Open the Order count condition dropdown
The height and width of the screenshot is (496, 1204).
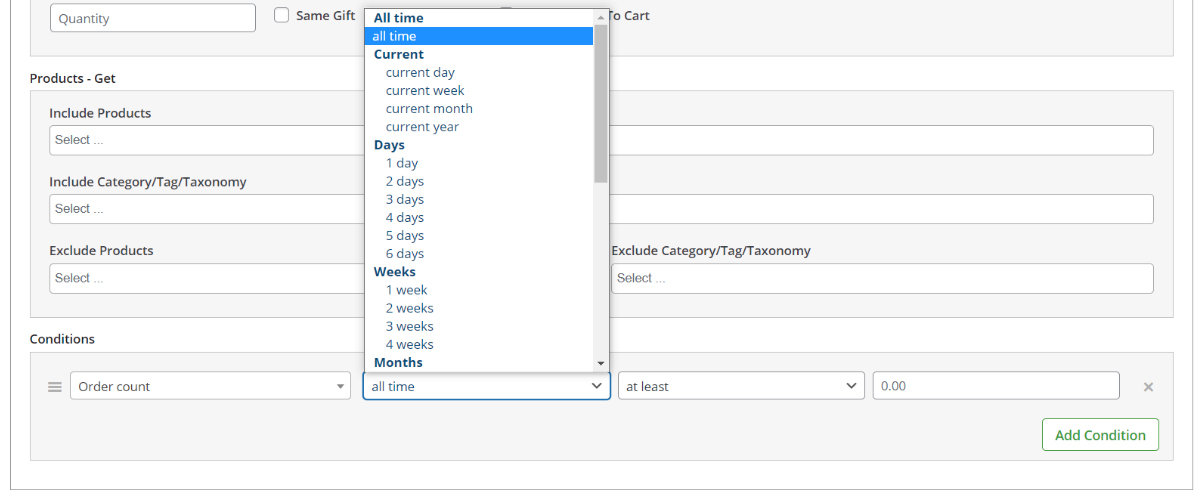[210, 386]
